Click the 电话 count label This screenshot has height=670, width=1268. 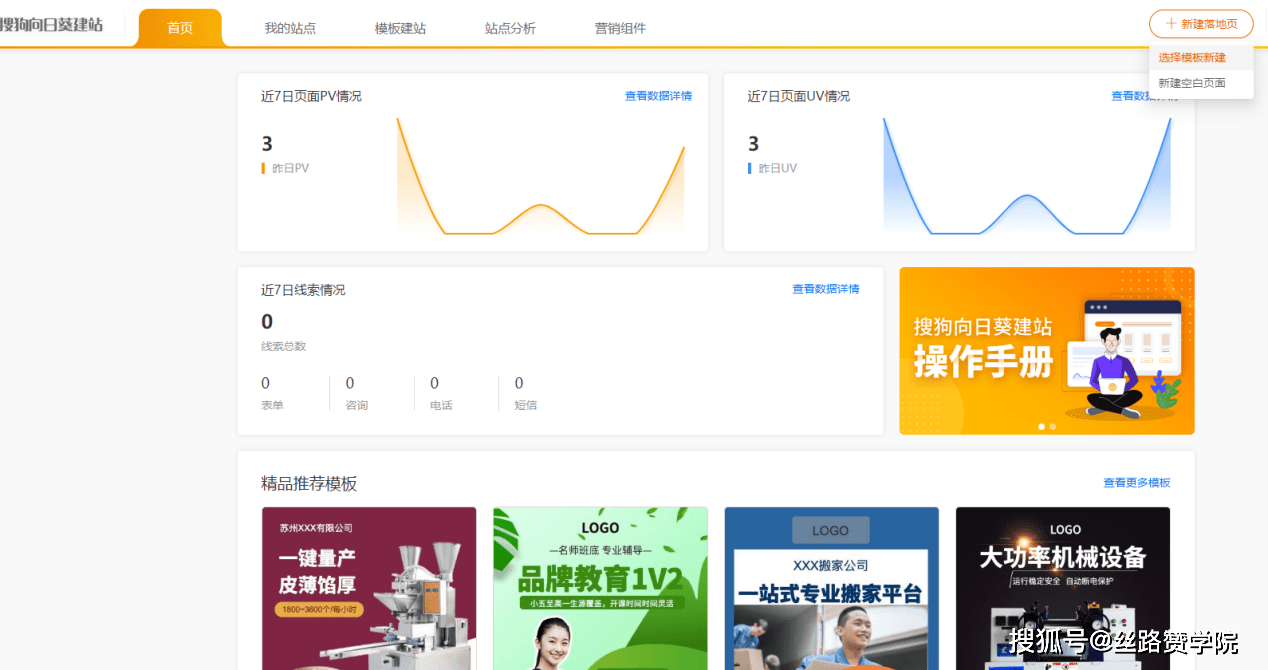(441, 405)
